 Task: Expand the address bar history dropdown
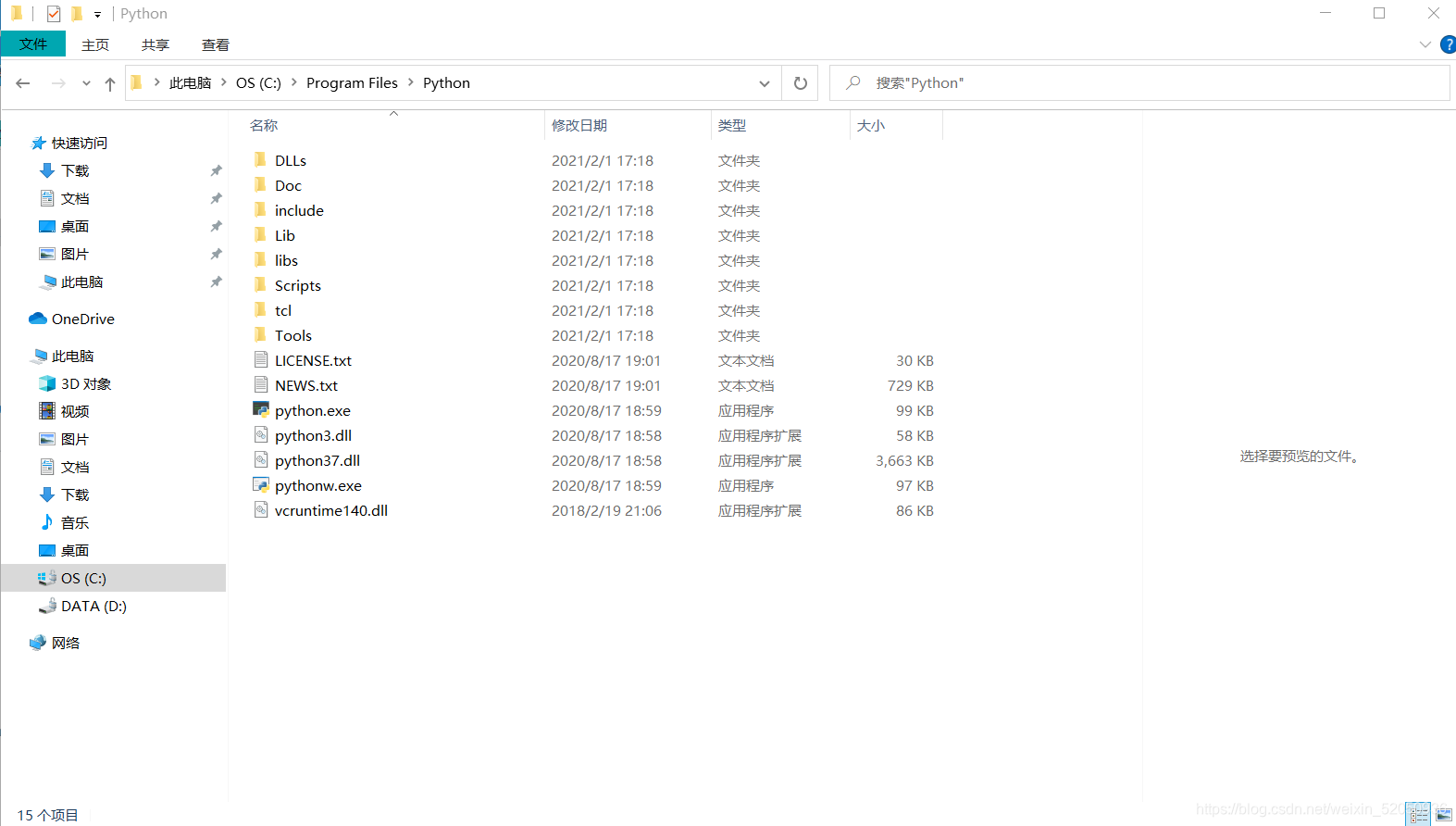click(x=765, y=83)
